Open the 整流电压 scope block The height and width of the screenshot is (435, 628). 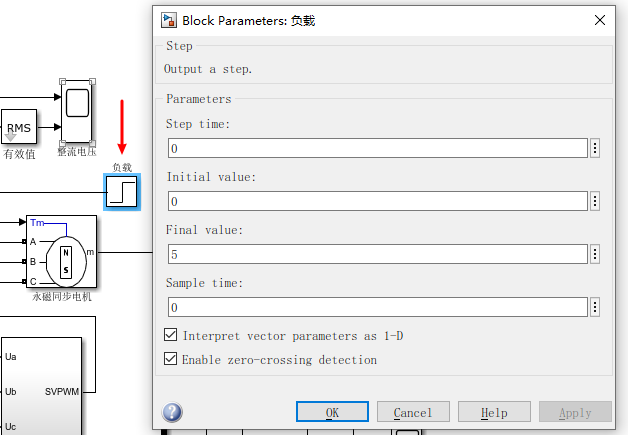click(x=77, y=112)
